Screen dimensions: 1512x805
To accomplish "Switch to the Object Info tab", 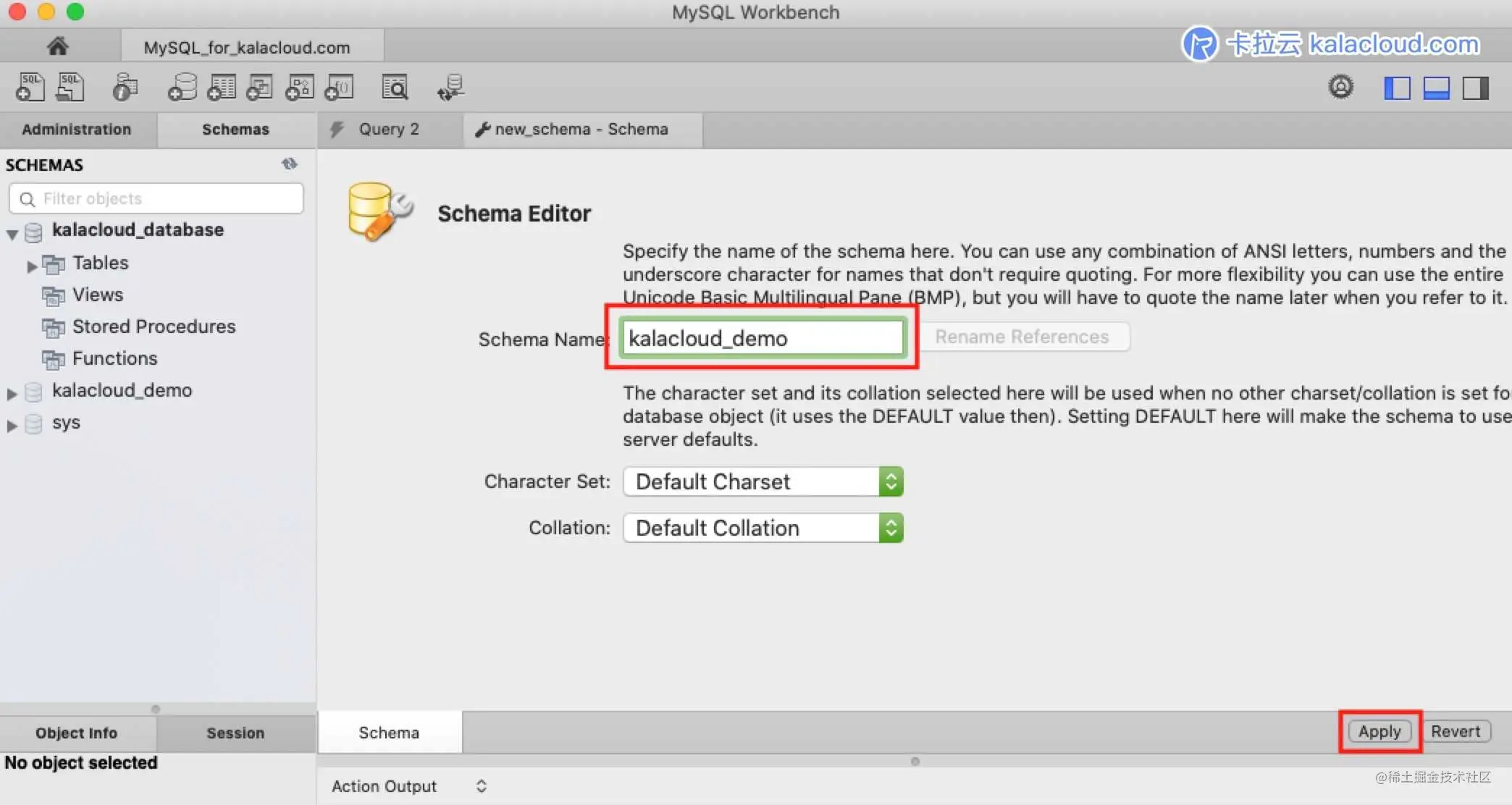I will click(x=77, y=733).
